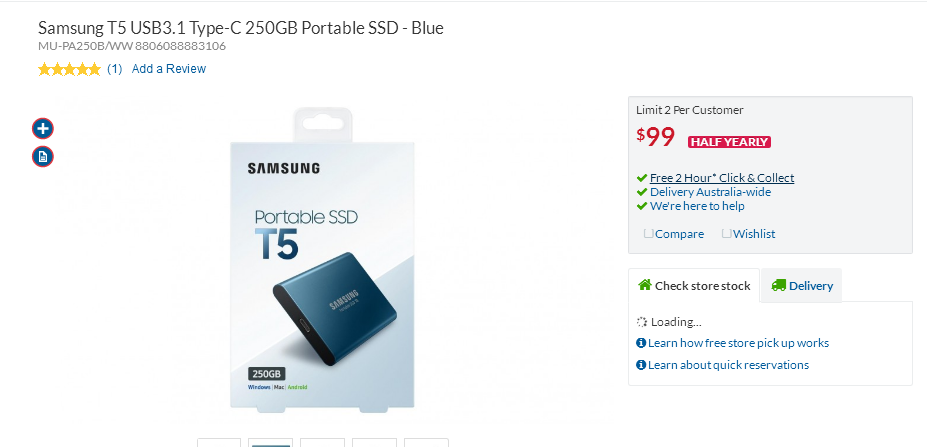This screenshot has height=447, width=927.
Task: Click the gold star rating icons
Action: point(69,69)
